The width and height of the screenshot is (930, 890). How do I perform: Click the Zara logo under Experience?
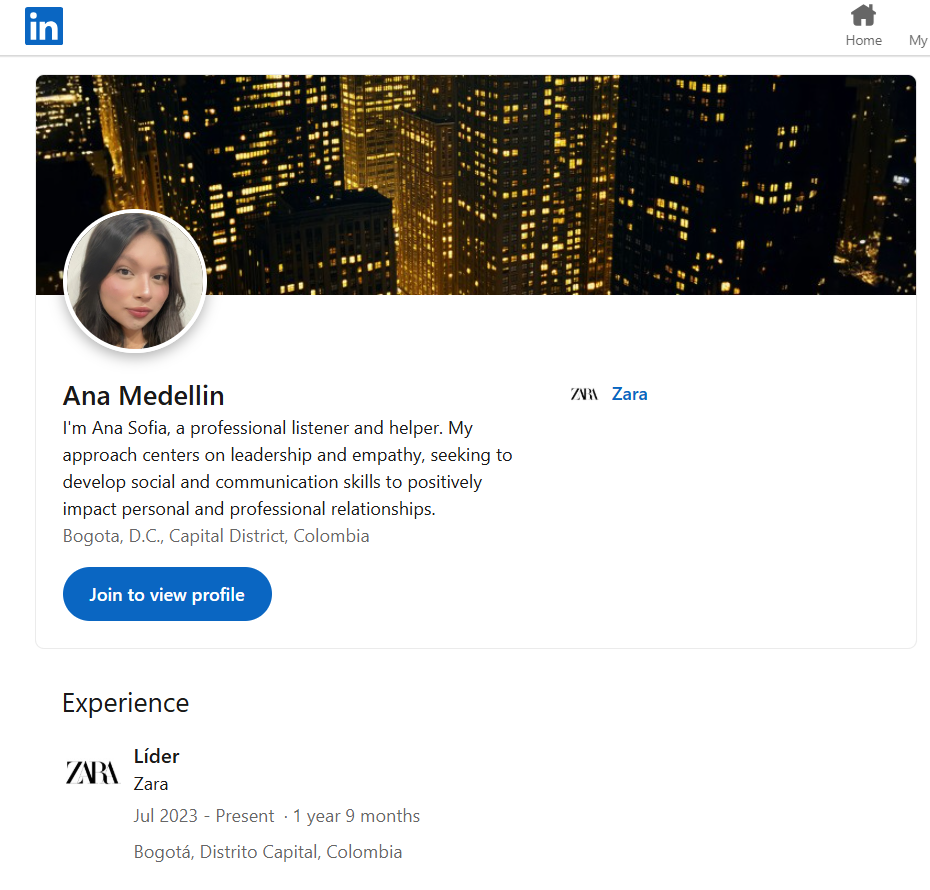(x=92, y=772)
